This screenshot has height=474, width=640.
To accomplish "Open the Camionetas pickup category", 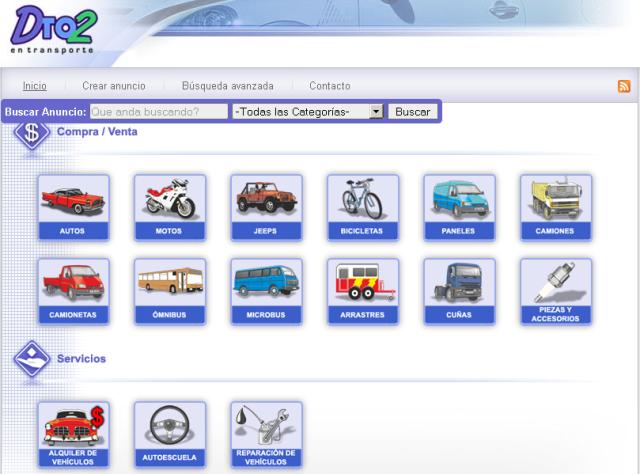I will [x=73, y=291].
